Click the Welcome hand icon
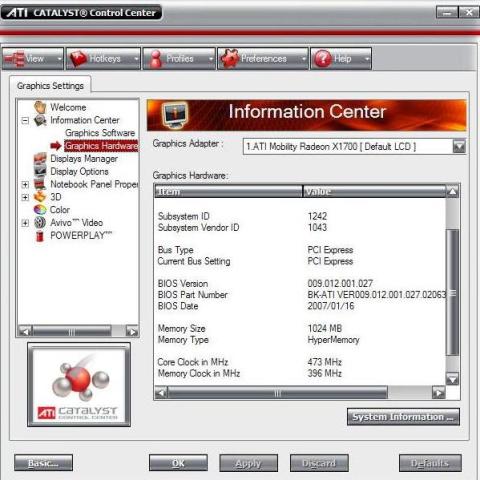The image size is (480, 480). pyautogui.click(x=40, y=107)
